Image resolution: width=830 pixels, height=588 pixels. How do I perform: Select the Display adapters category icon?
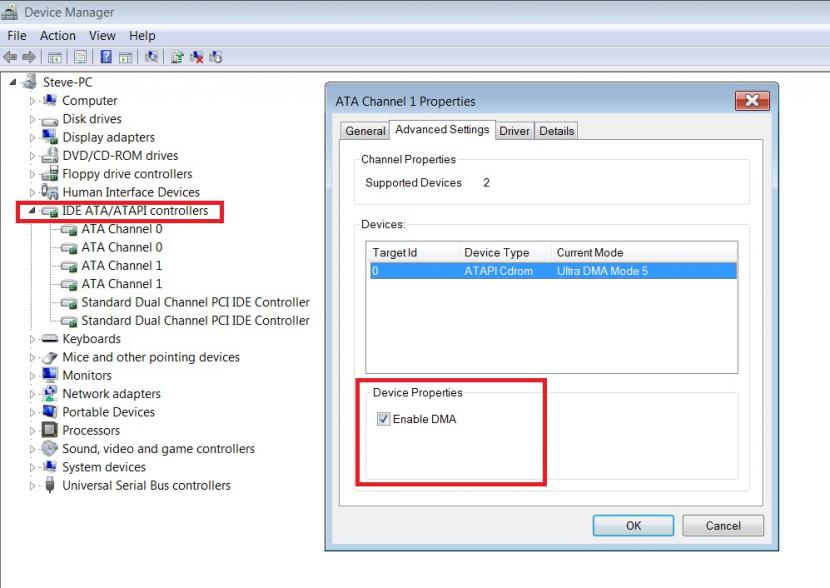50,137
